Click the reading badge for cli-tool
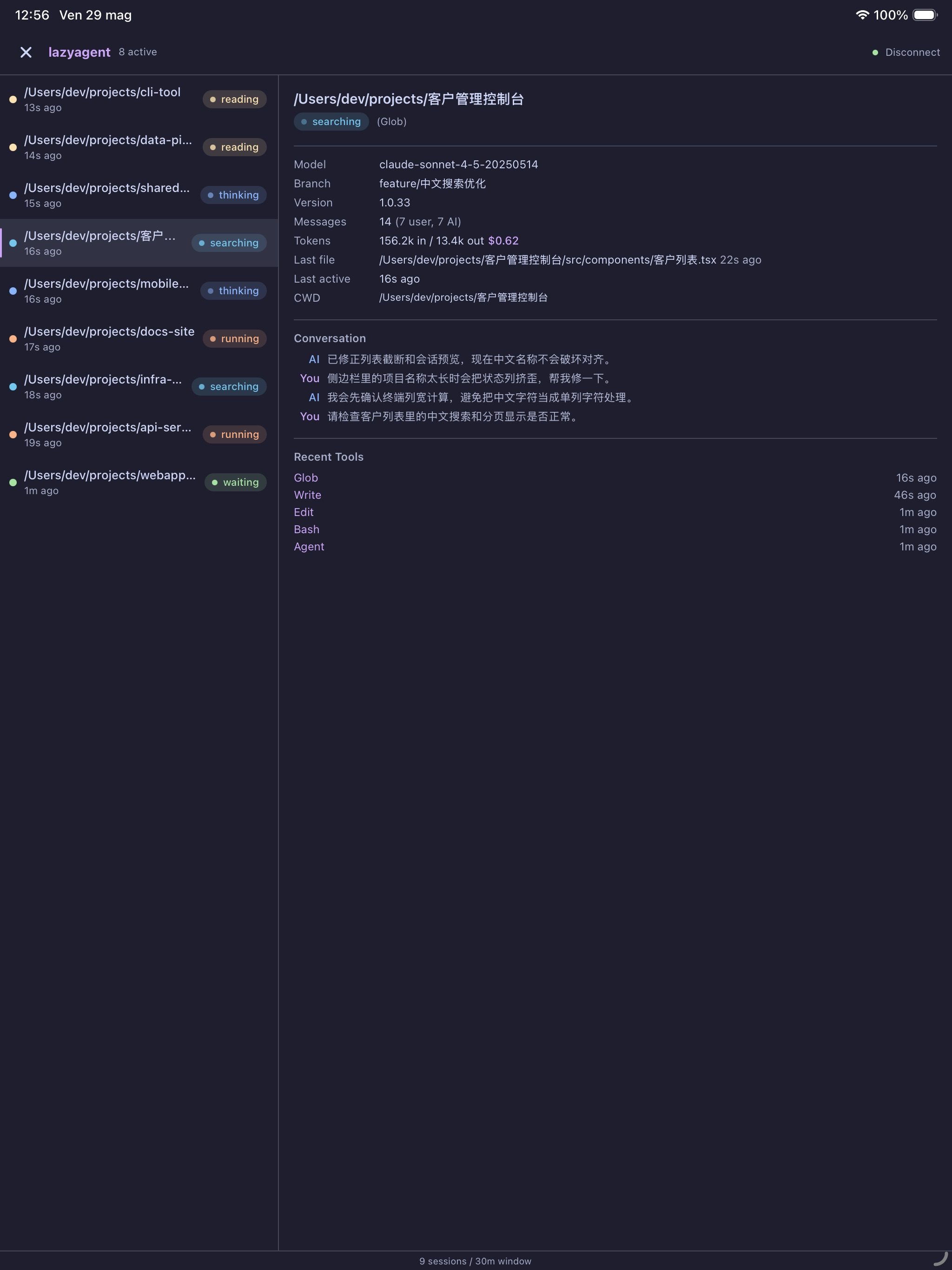 pos(234,99)
